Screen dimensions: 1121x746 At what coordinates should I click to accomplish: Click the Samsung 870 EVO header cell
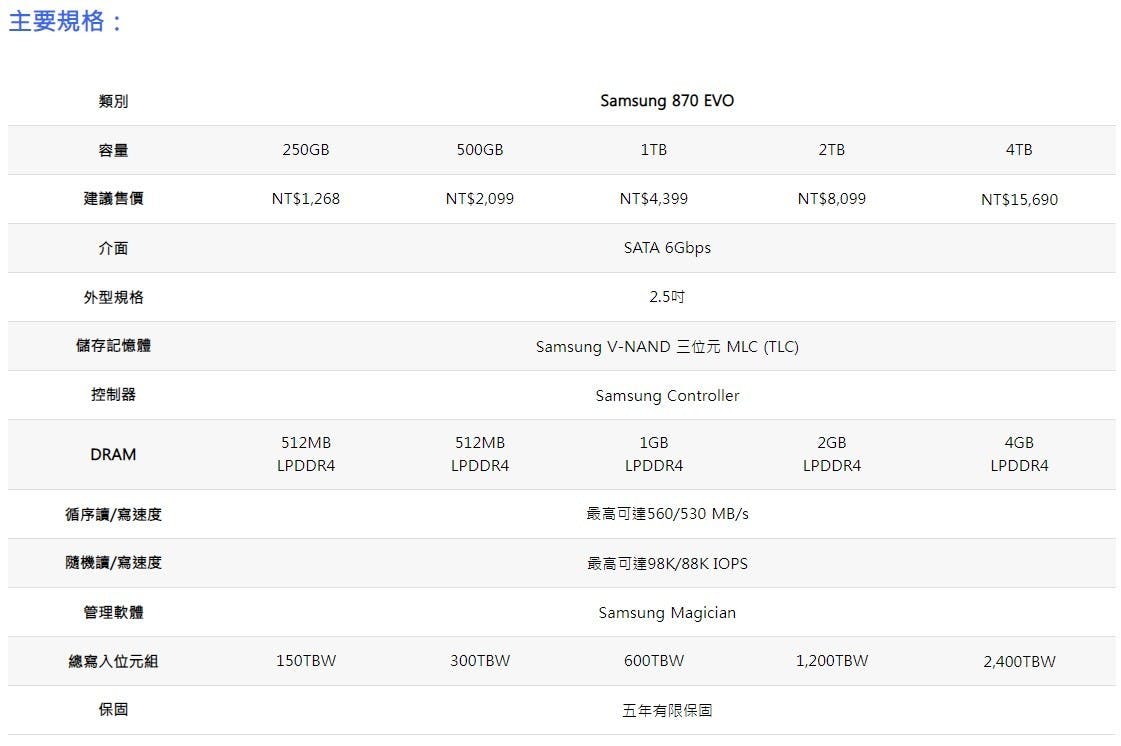tap(667, 101)
